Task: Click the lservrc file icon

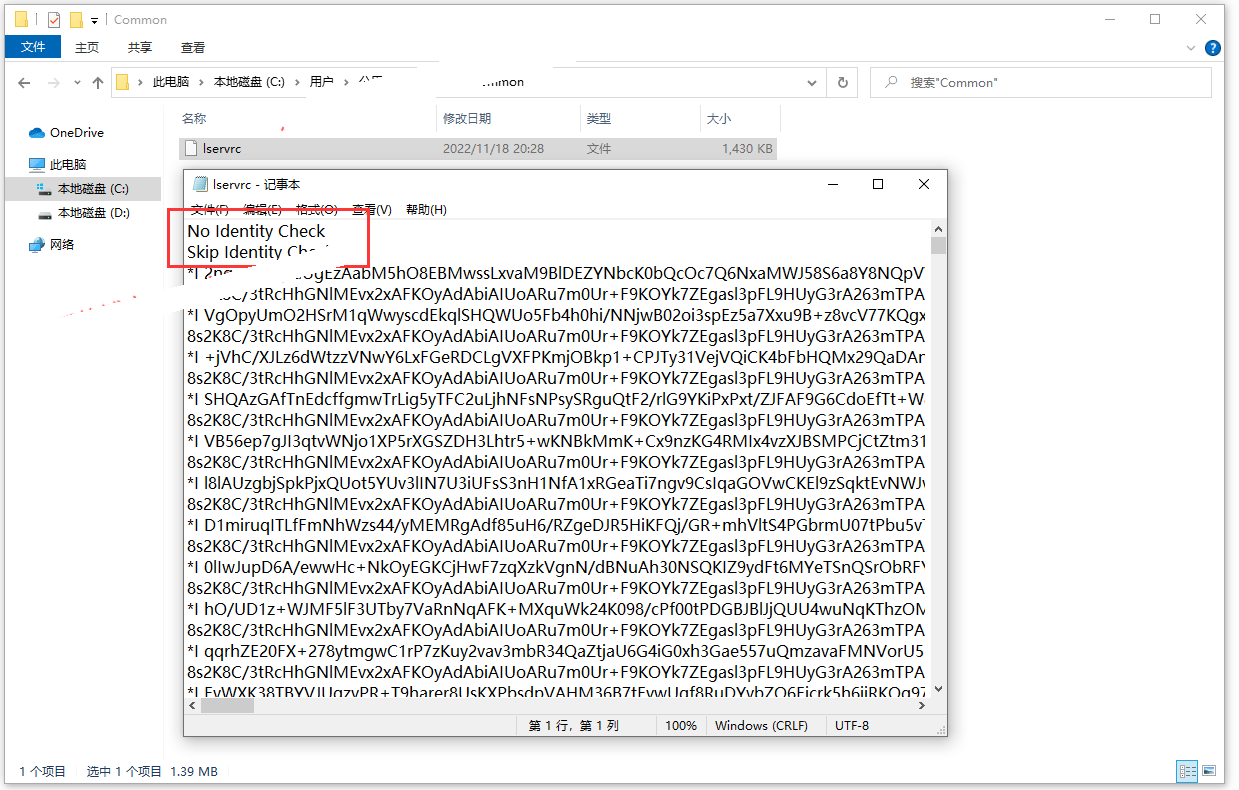Action: 190,148
